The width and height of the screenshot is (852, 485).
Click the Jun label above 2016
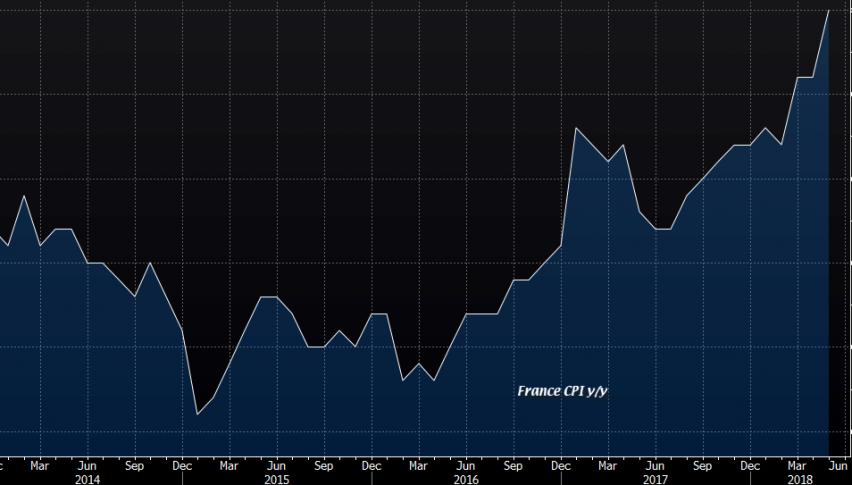click(x=466, y=466)
